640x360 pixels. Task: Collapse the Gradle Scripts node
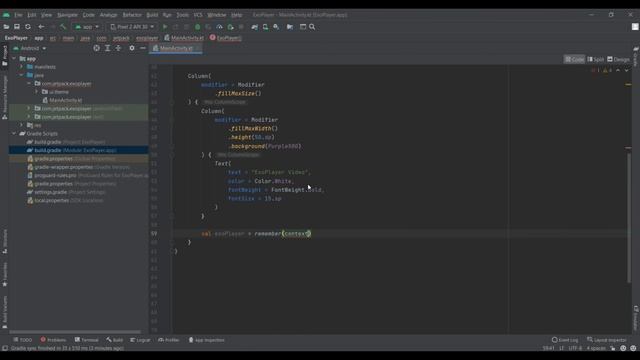[x=14, y=133]
